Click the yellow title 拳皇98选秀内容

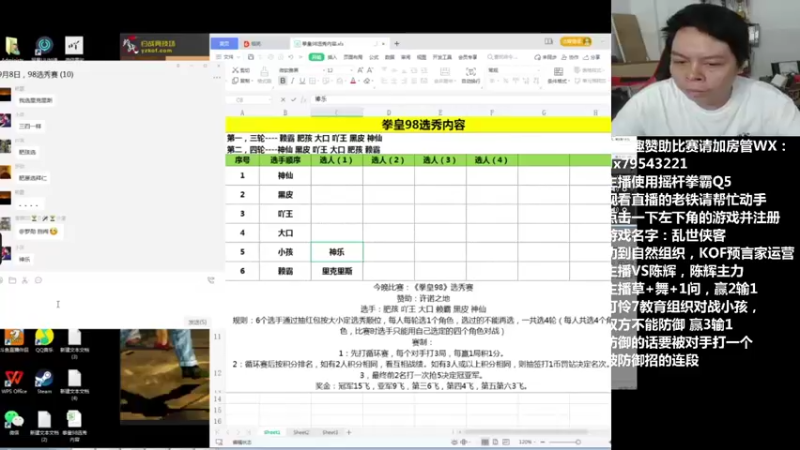pyautogui.click(x=423, y=124)
